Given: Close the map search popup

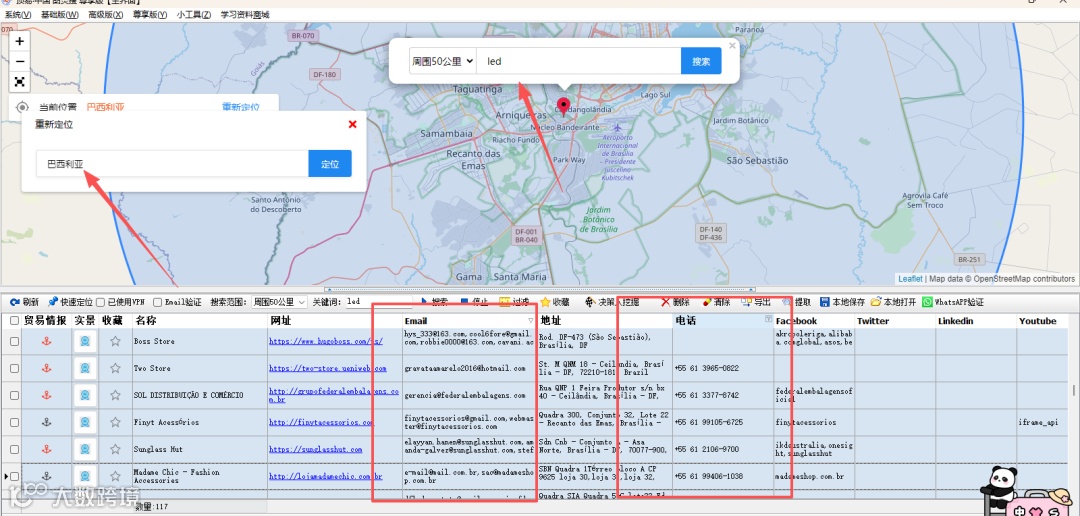Looking at the screenshot, I should pos(732,45).
